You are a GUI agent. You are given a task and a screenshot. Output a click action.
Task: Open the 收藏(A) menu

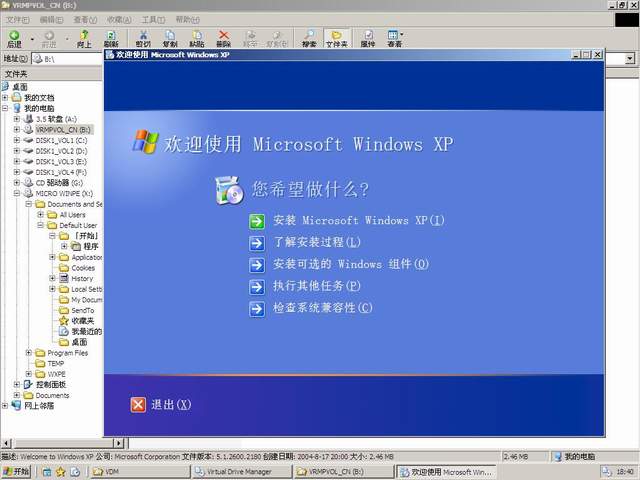pyautogui.click(x=119, y=20)
